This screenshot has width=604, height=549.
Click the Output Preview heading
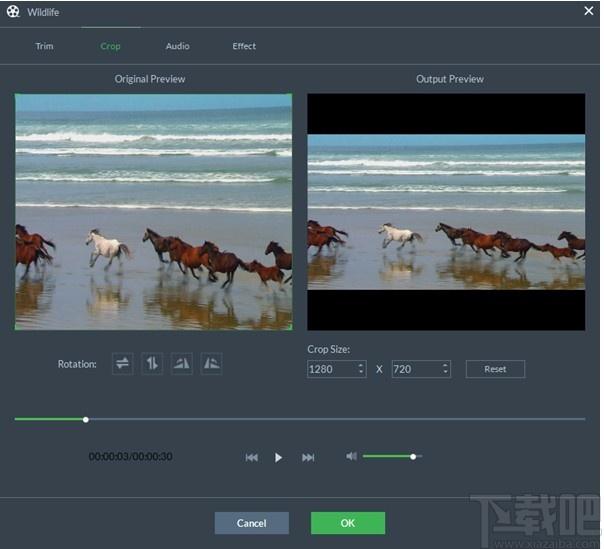pos(450,79)
